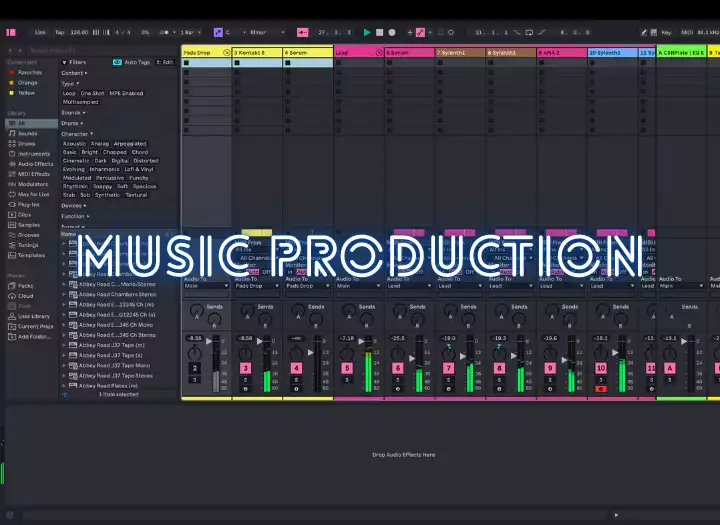This screenshot has height=525, width=720.
Task: Open the Minor scale name dropdown
Action: tap(267, 33)
